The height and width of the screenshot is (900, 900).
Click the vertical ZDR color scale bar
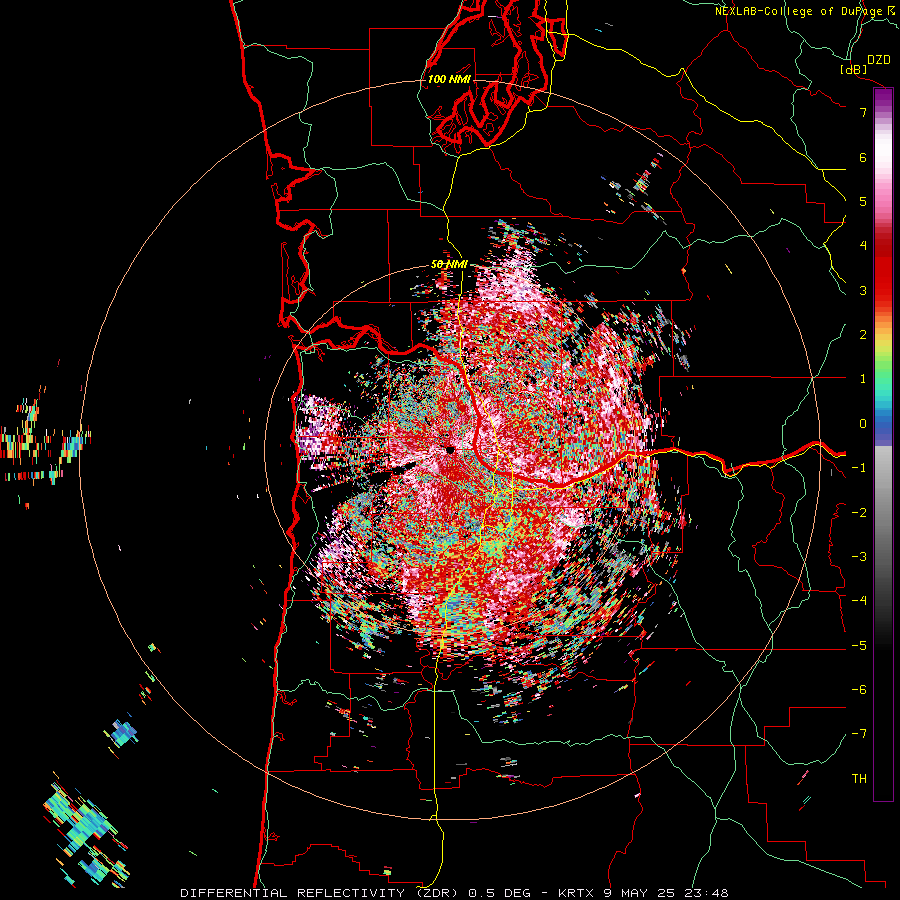[x=883, y=444]
